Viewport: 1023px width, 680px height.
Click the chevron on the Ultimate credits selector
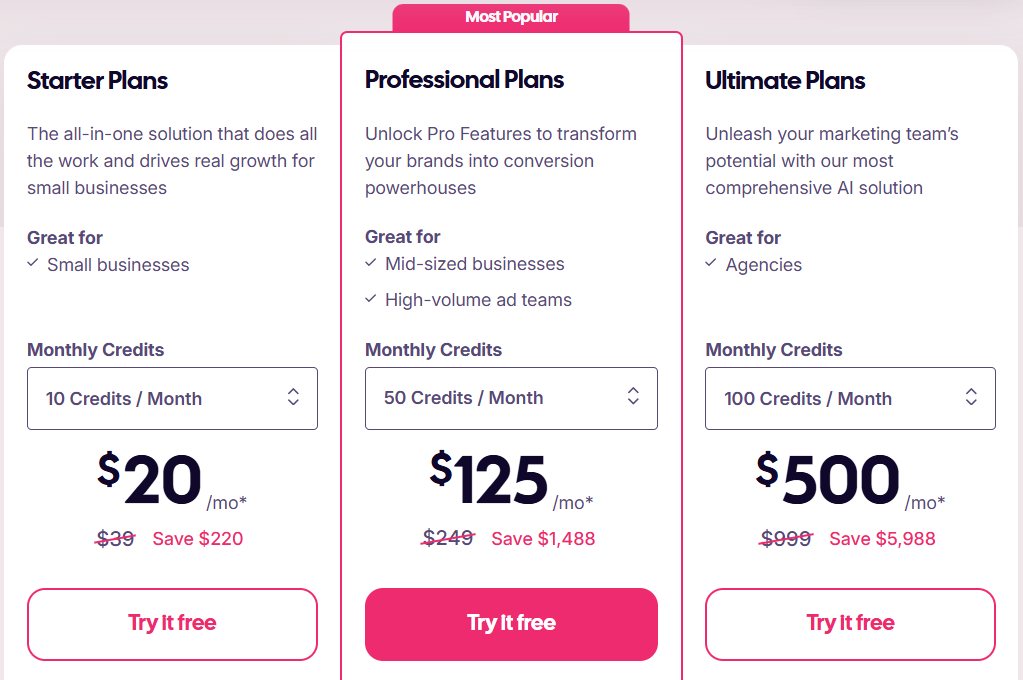971,398
